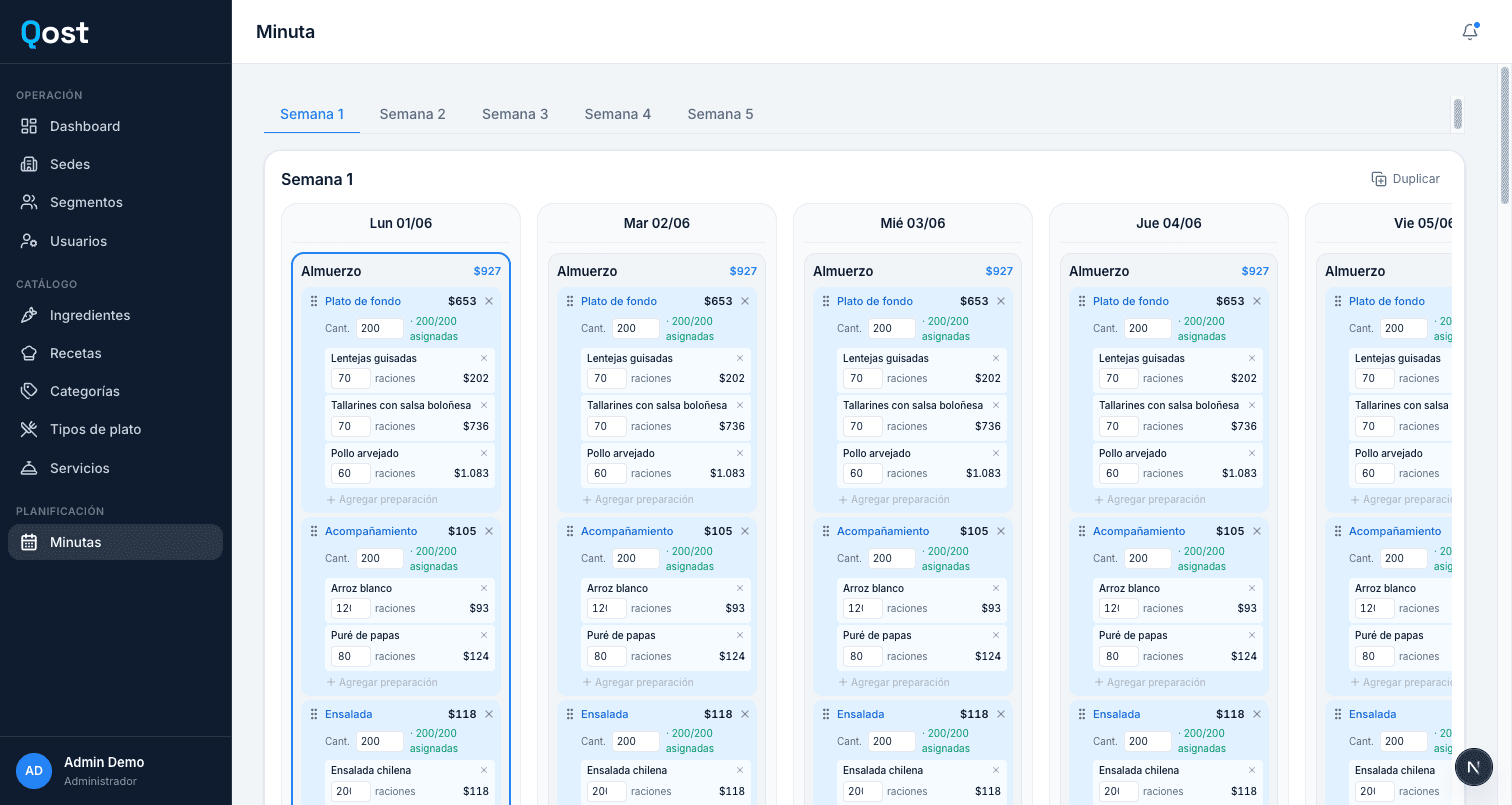Click Monday's Acompañamiento title link
The height and width of the screenshot is (805, 1512).
pyautogui.click(x=371, y=531)
